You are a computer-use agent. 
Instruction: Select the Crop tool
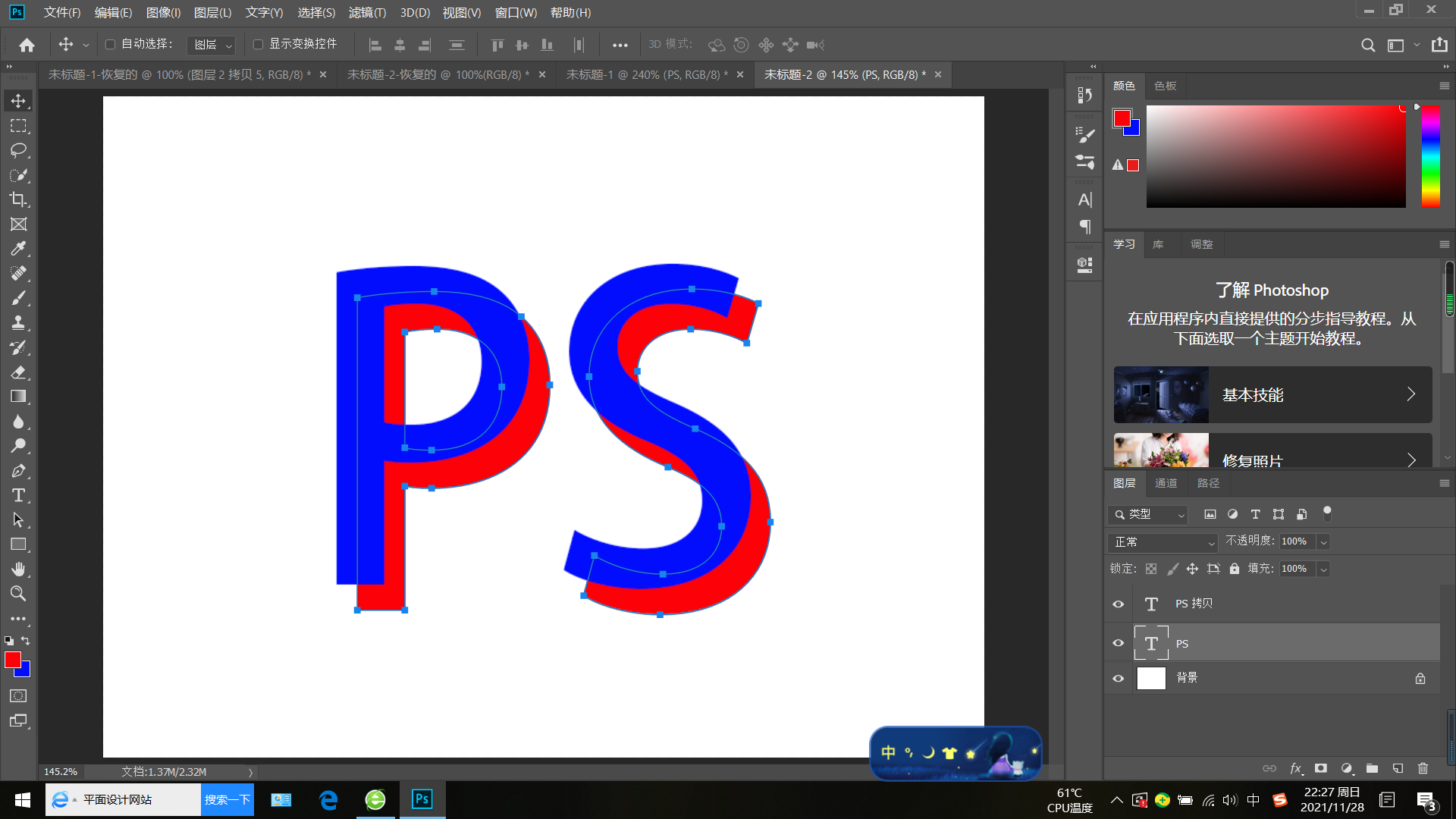coord(18,199)
